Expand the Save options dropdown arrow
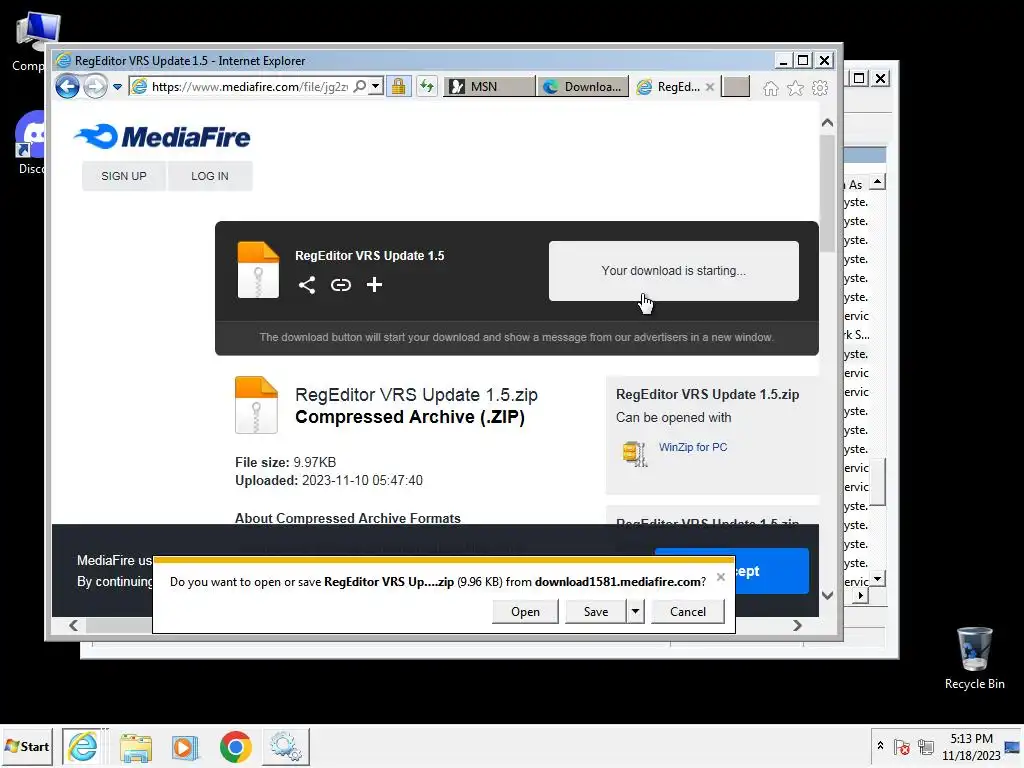Viewport: 1024px width, 768px height. [635, 612]
